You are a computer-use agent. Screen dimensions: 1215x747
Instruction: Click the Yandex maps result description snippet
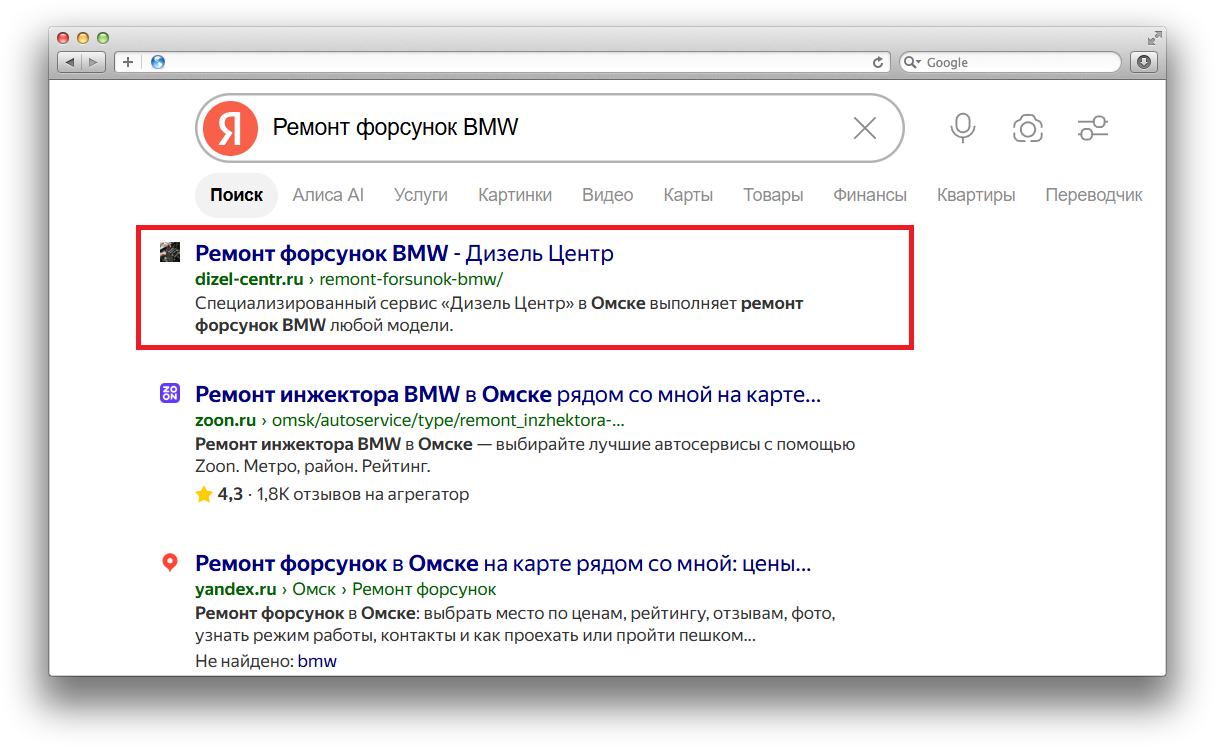[515, 624]
